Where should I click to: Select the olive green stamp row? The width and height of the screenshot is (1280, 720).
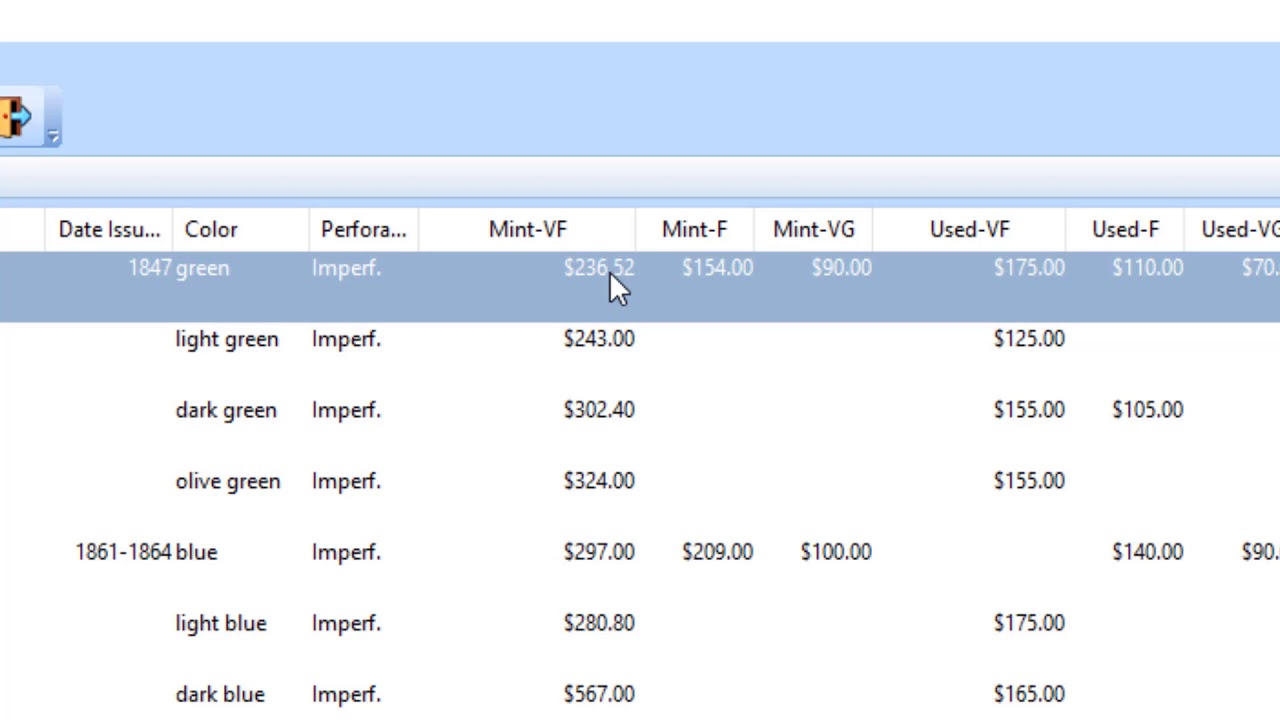tap(228, 481)
